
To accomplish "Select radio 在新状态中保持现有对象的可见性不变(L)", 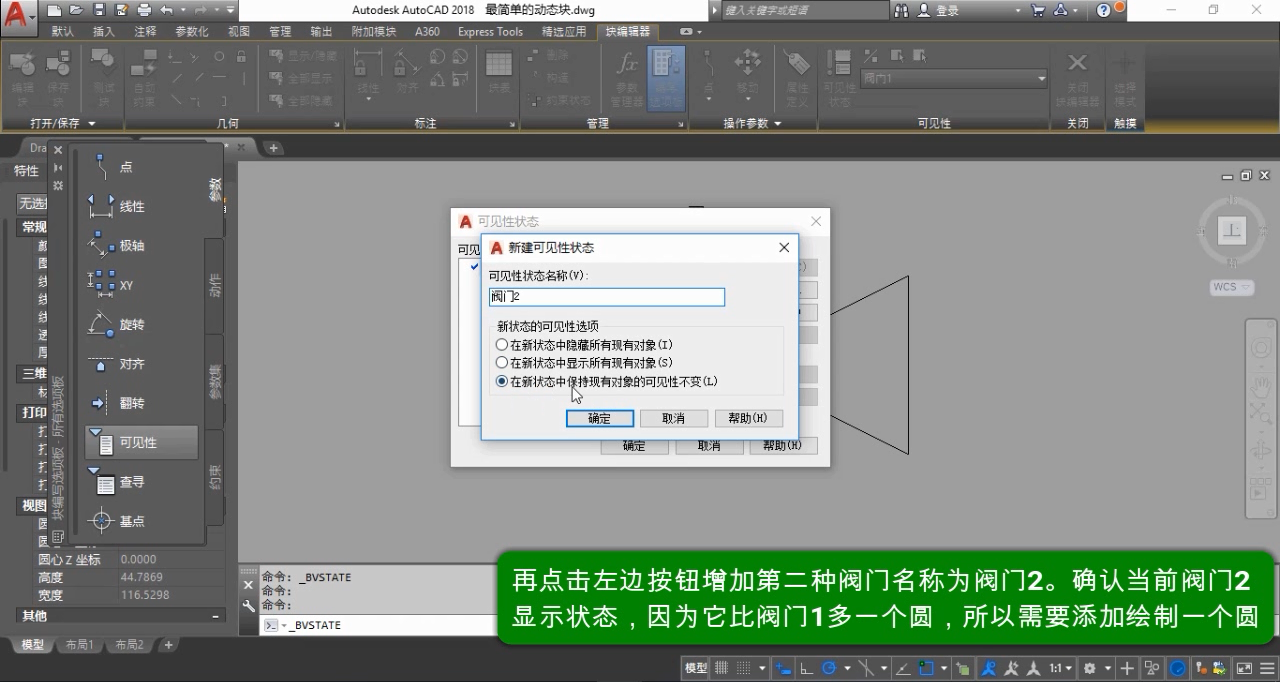I will point(502,381).
